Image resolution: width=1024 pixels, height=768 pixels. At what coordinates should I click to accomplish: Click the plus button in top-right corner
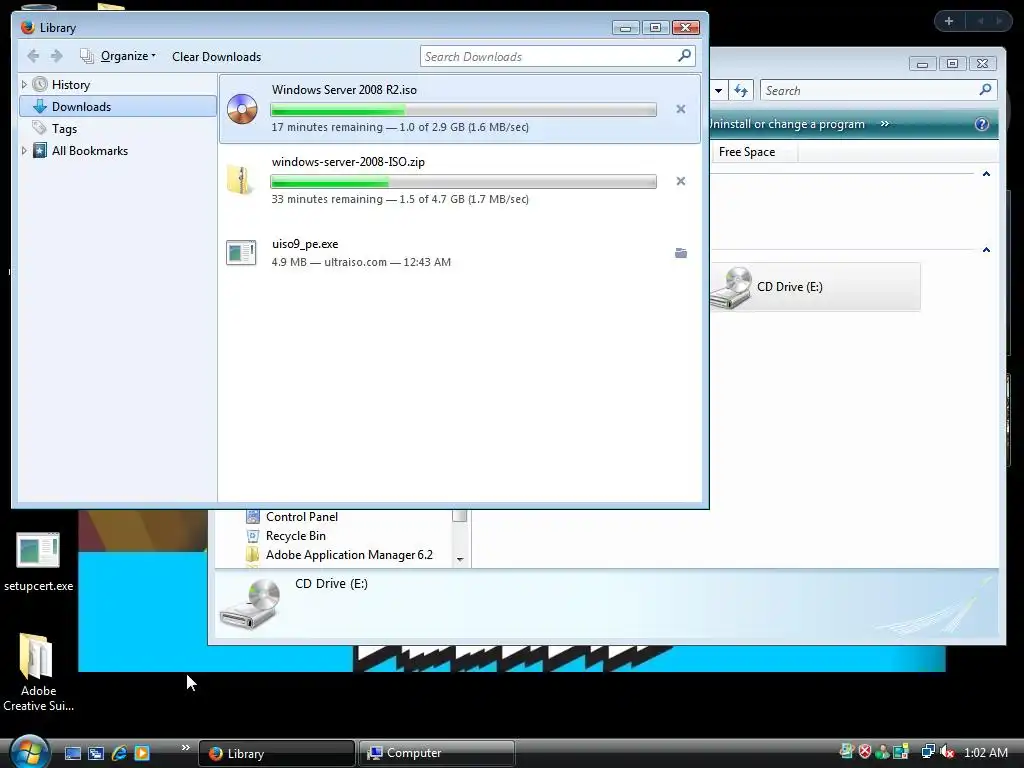click(x=949, y=21)
